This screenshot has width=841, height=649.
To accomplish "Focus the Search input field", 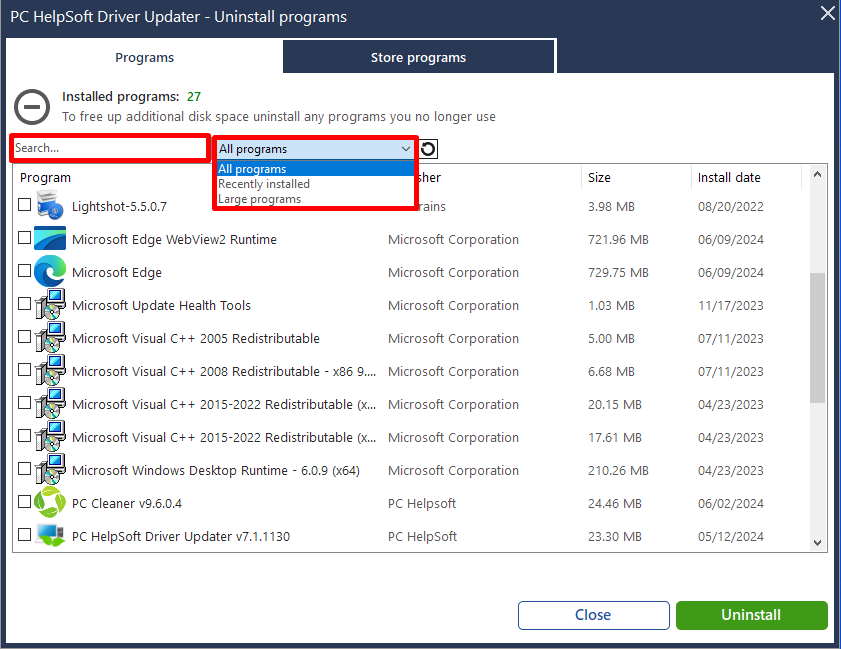I will [108, 148].
